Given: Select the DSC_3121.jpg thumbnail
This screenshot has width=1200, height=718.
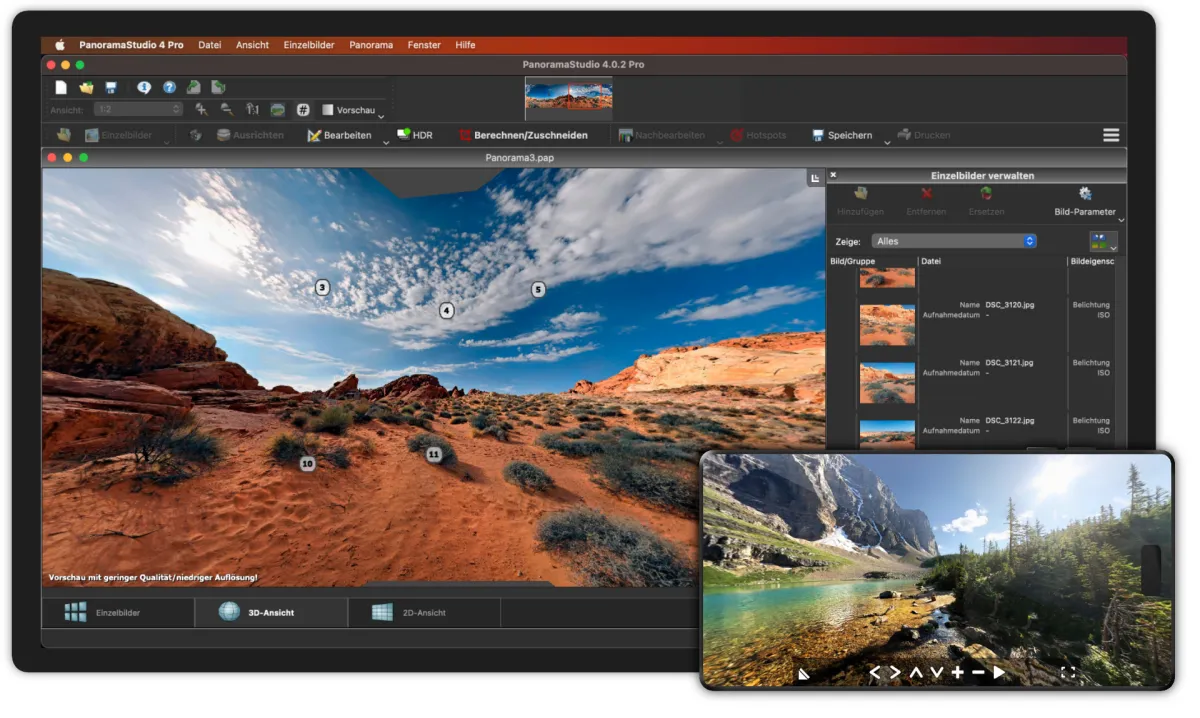Looking at the screenshot, I should [887, 382].
